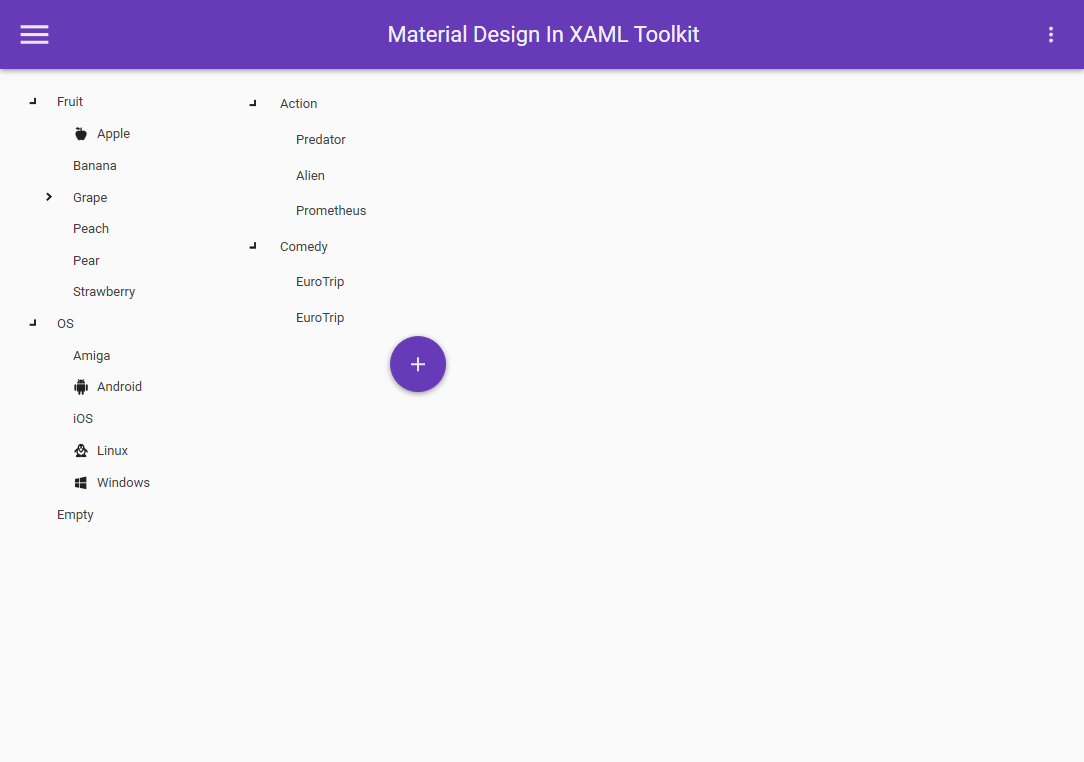The height and width of the screenshot is (762, 1084).
Task: Select the Strawberry tree item
Action: pyautogui.click(x=104, y=292)
